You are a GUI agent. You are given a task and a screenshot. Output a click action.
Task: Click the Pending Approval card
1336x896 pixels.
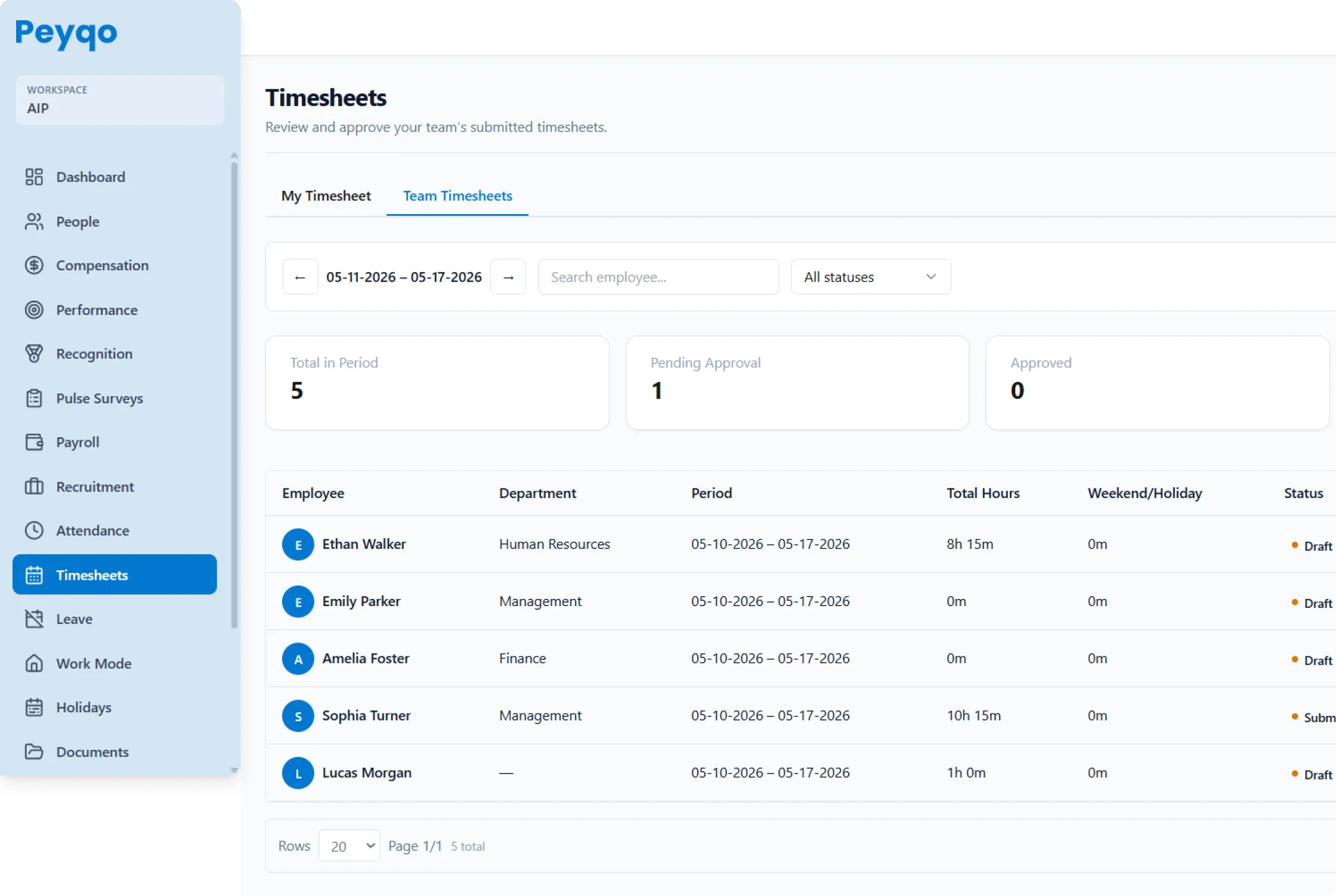[797, 382]
